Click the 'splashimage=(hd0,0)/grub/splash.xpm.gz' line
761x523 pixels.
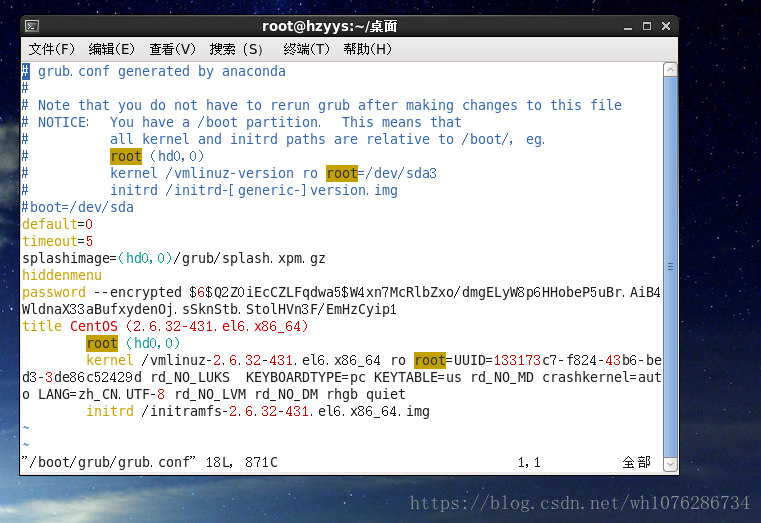174,259
